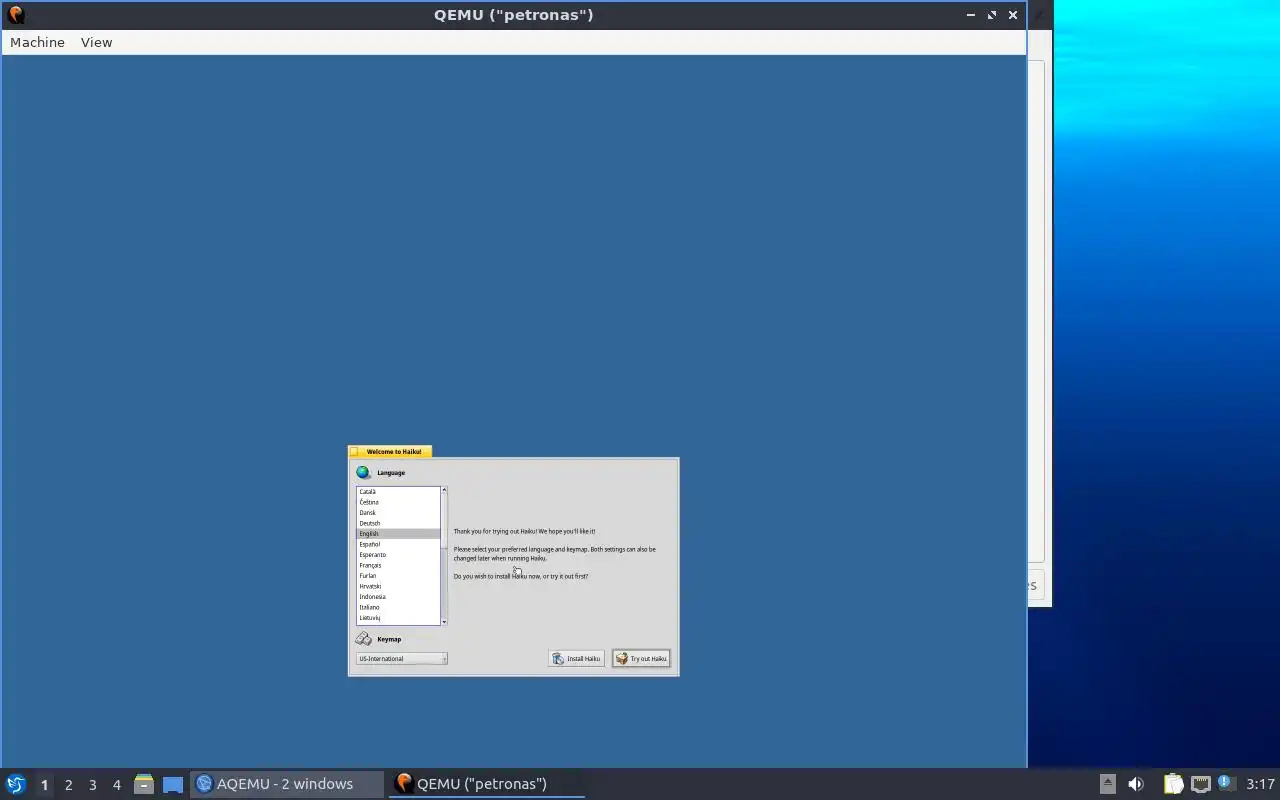Image resolution: width=1280 pixels, height=800 pixels.
Task: Select Italiano in the language list
Action: point(398,607)
